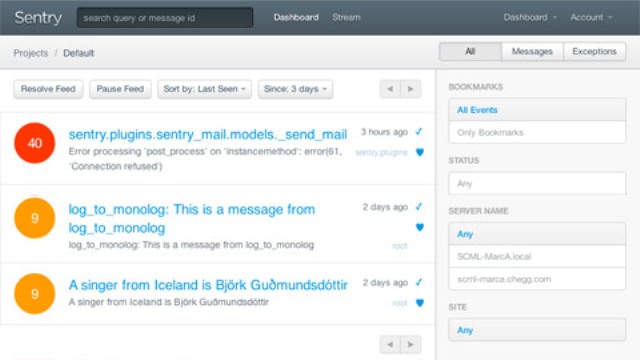Open the Sort by: Last Seen dropdown

(x=204, y=89)
